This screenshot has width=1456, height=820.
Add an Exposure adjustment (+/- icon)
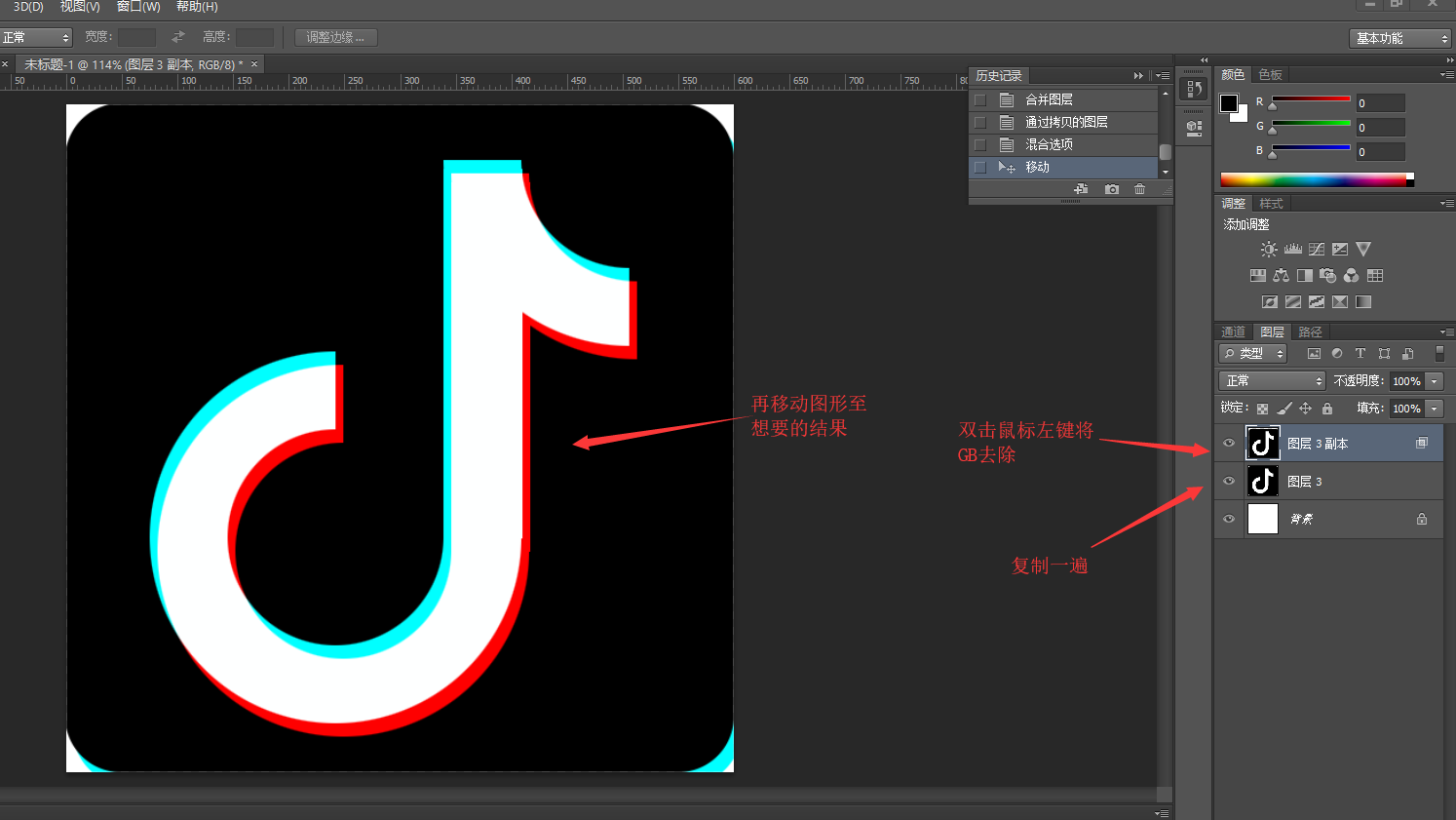pyautogui.click(x=1340, y=250)
